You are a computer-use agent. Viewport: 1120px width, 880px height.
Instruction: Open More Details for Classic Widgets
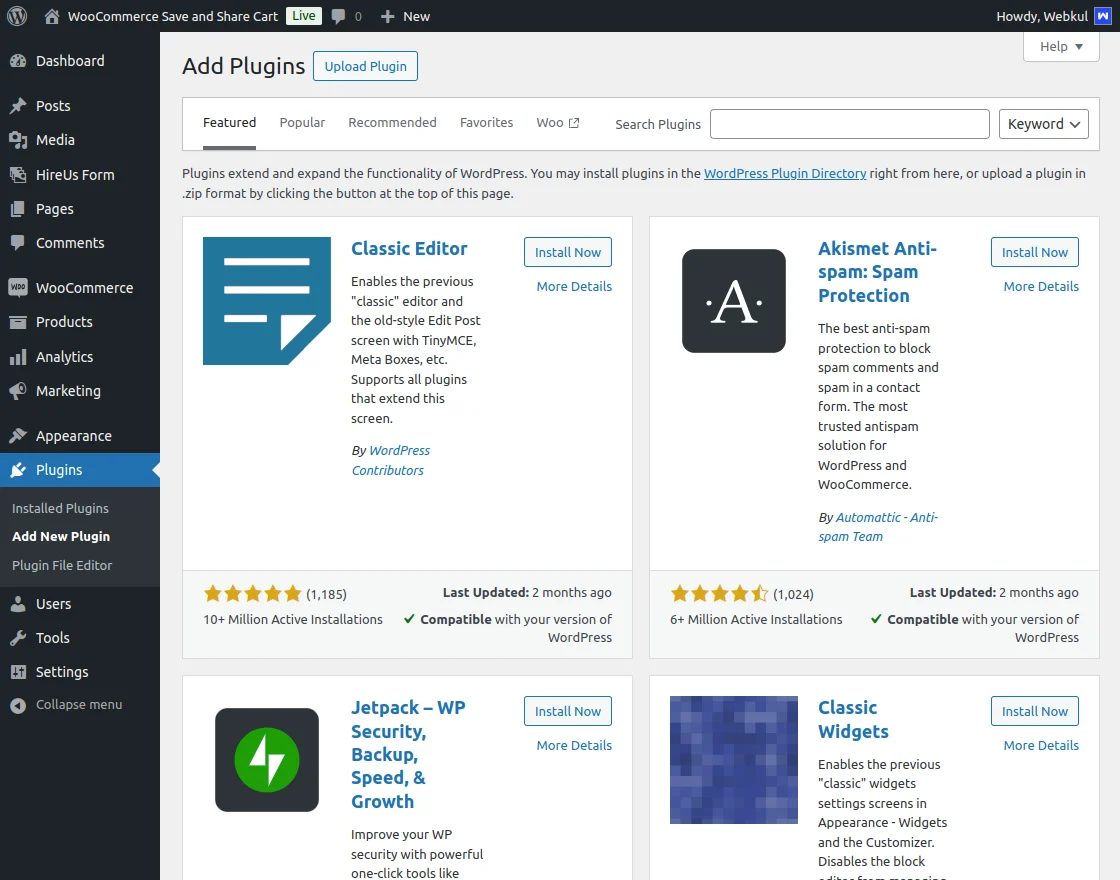[1041, 746]
